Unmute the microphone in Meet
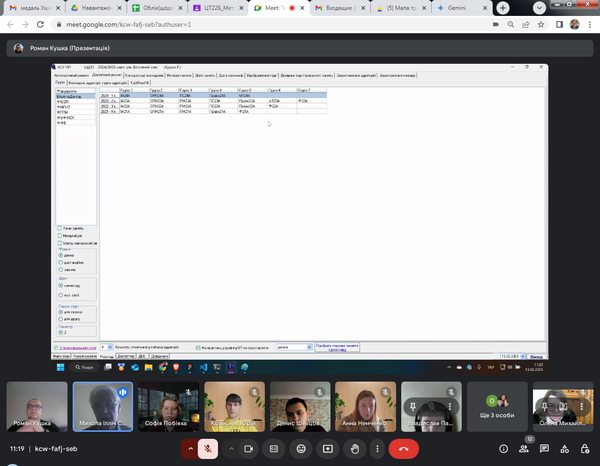The height and width of the screenshot is (466, 600). pos(209,449)
